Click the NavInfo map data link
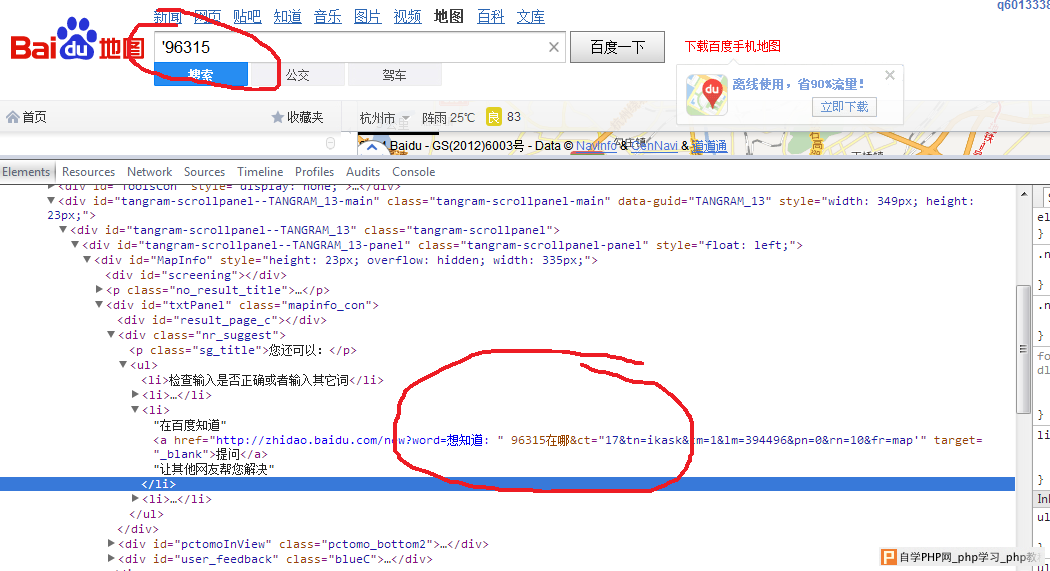This screenshot has height=571, width=1050. click(x=596, y=146)
